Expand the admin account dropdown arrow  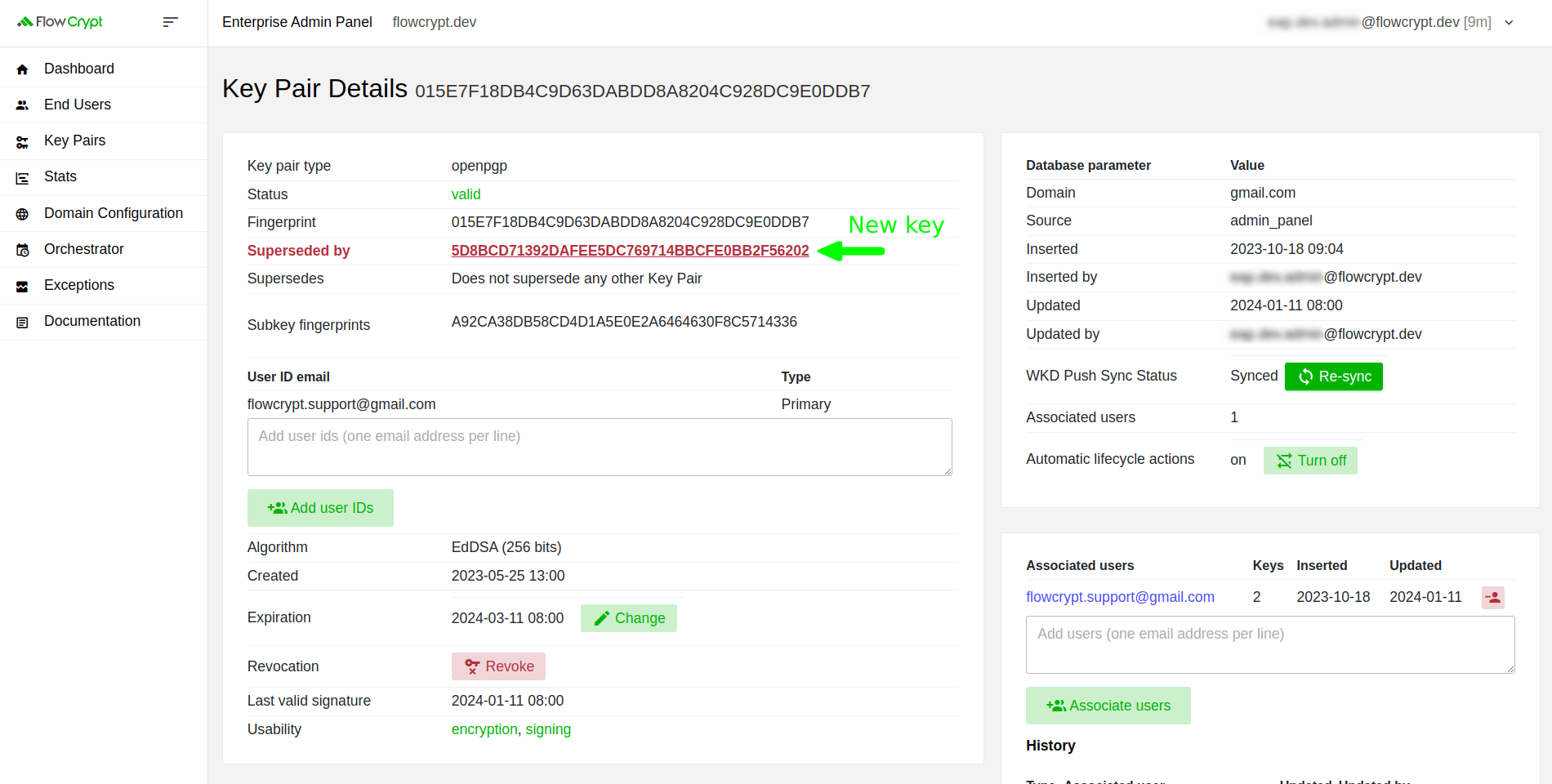[x=1509, y=23]
